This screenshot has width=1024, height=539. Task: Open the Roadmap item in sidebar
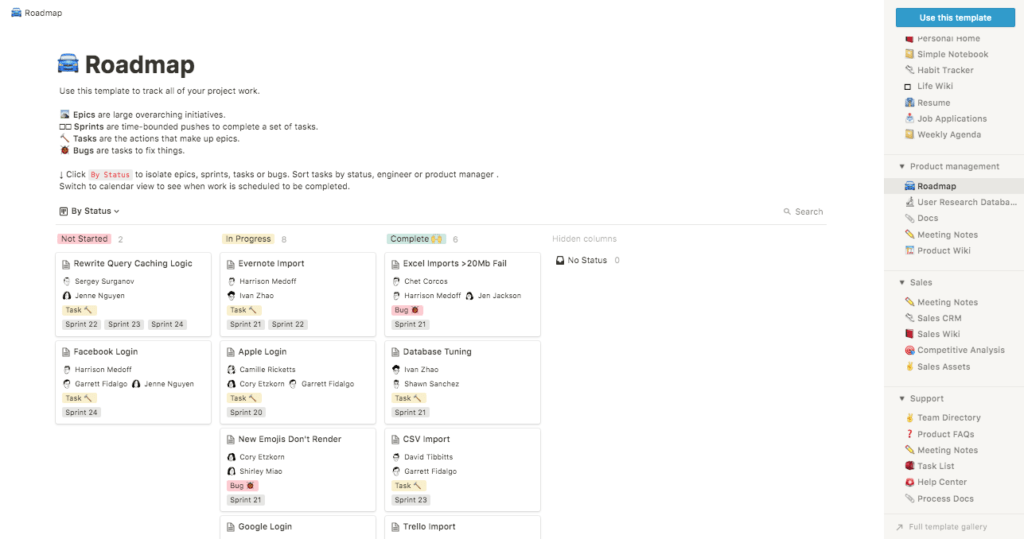(954, 186)
